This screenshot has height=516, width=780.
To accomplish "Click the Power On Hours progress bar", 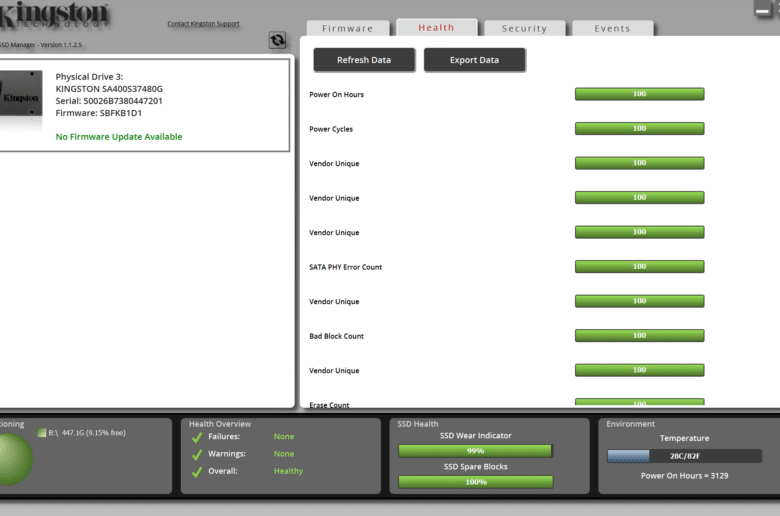I will click(x=640, y=94).
